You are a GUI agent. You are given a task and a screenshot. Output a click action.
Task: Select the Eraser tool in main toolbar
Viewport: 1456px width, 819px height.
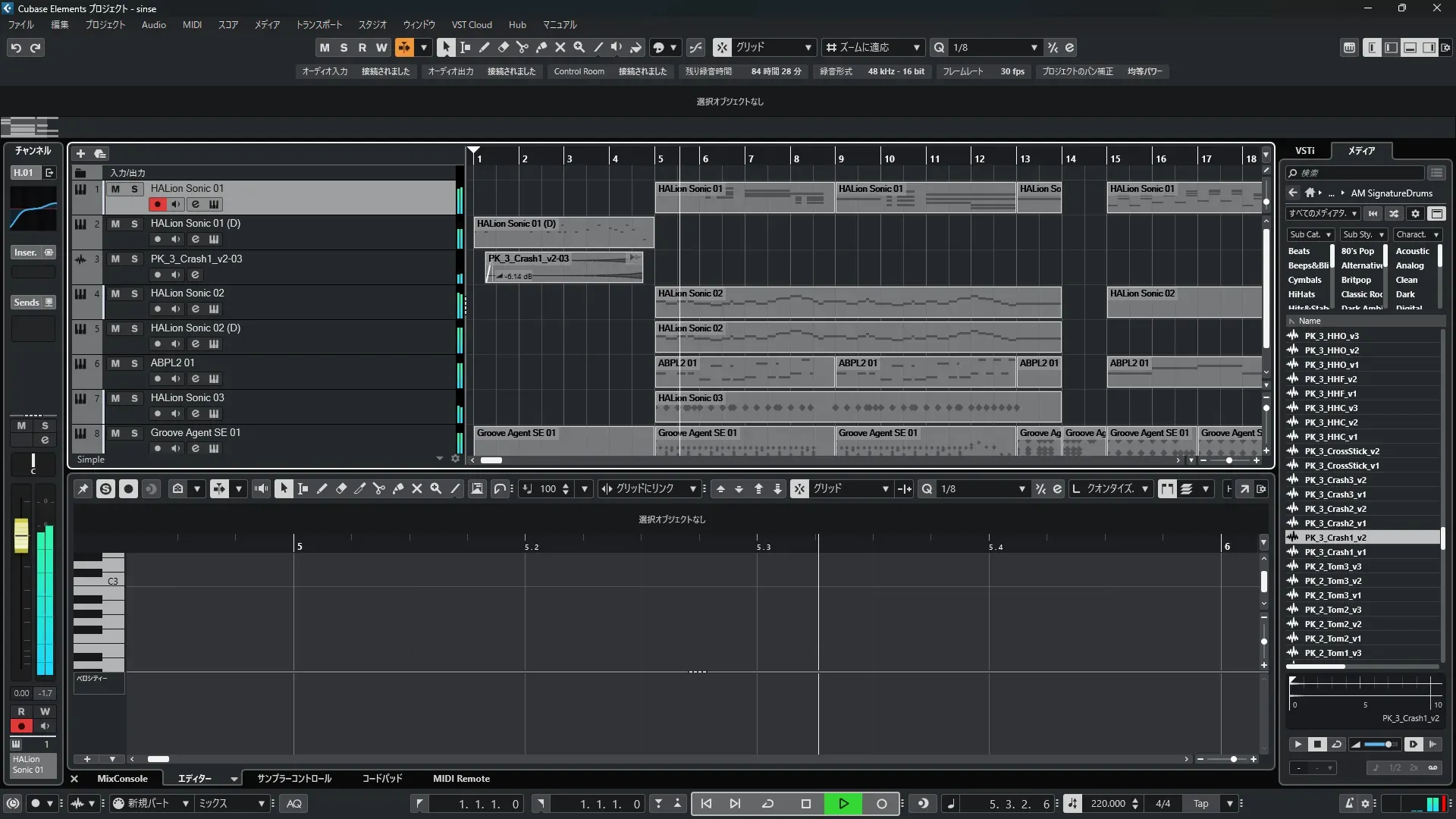point(503,47)
